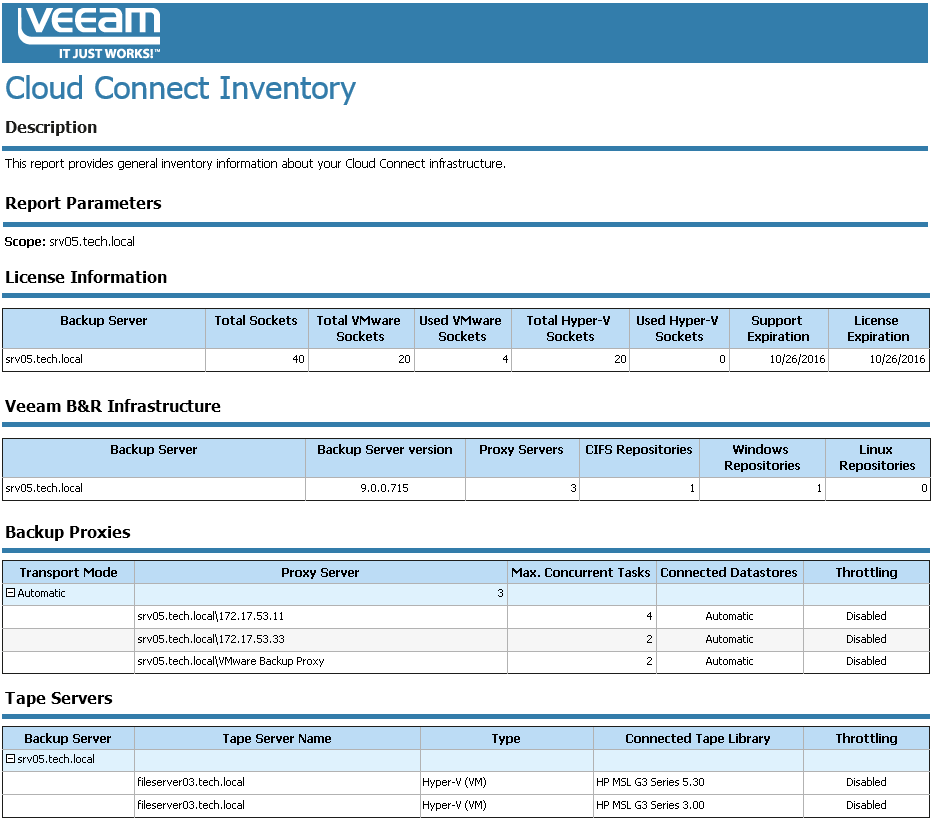933x824 pixels.
Task: Select HP MSL G3 Series 3.00 library
Action: pyautogui.click(x=650, y=805)
